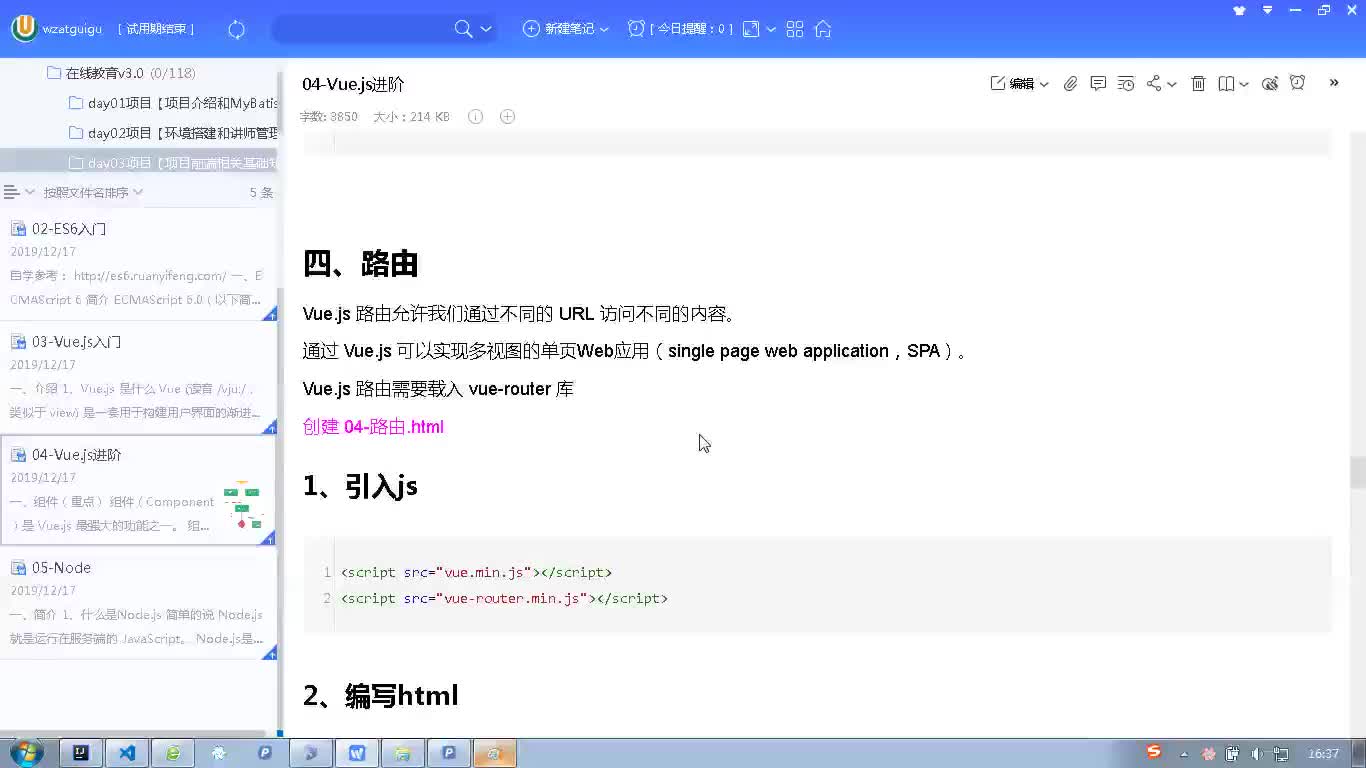Toggle the note list view mode icon
Image resolution: width=1366 pixels, height=768 pixels.
tap(12, 192)
